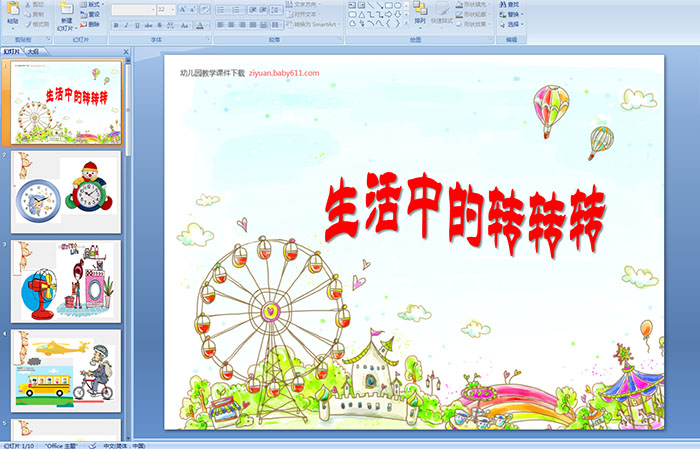Click the New Slide (新建幻灯片) icon

coord(66,9)
